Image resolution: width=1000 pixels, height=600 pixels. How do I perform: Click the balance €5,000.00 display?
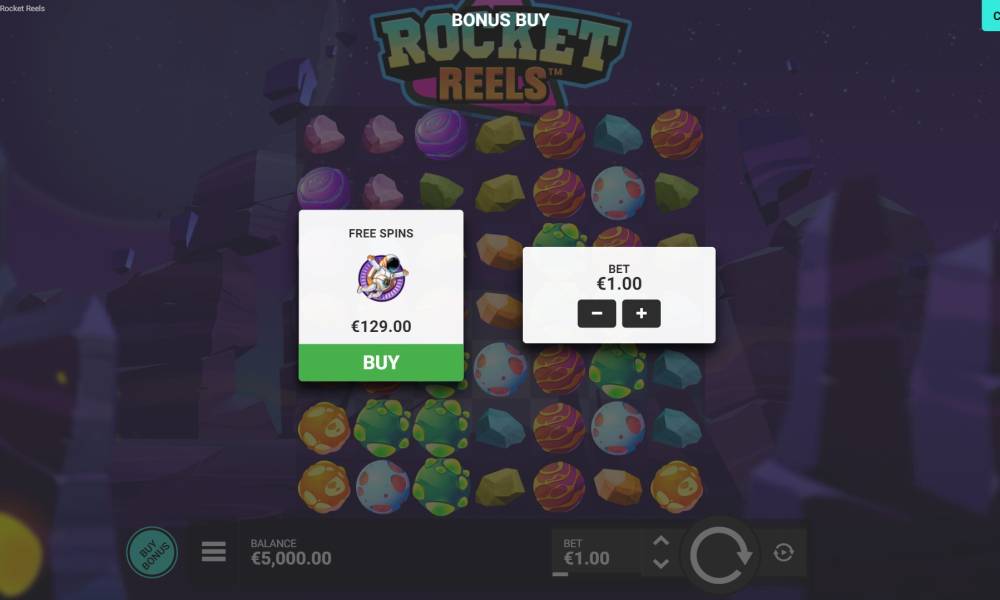(x=291, y=552)
